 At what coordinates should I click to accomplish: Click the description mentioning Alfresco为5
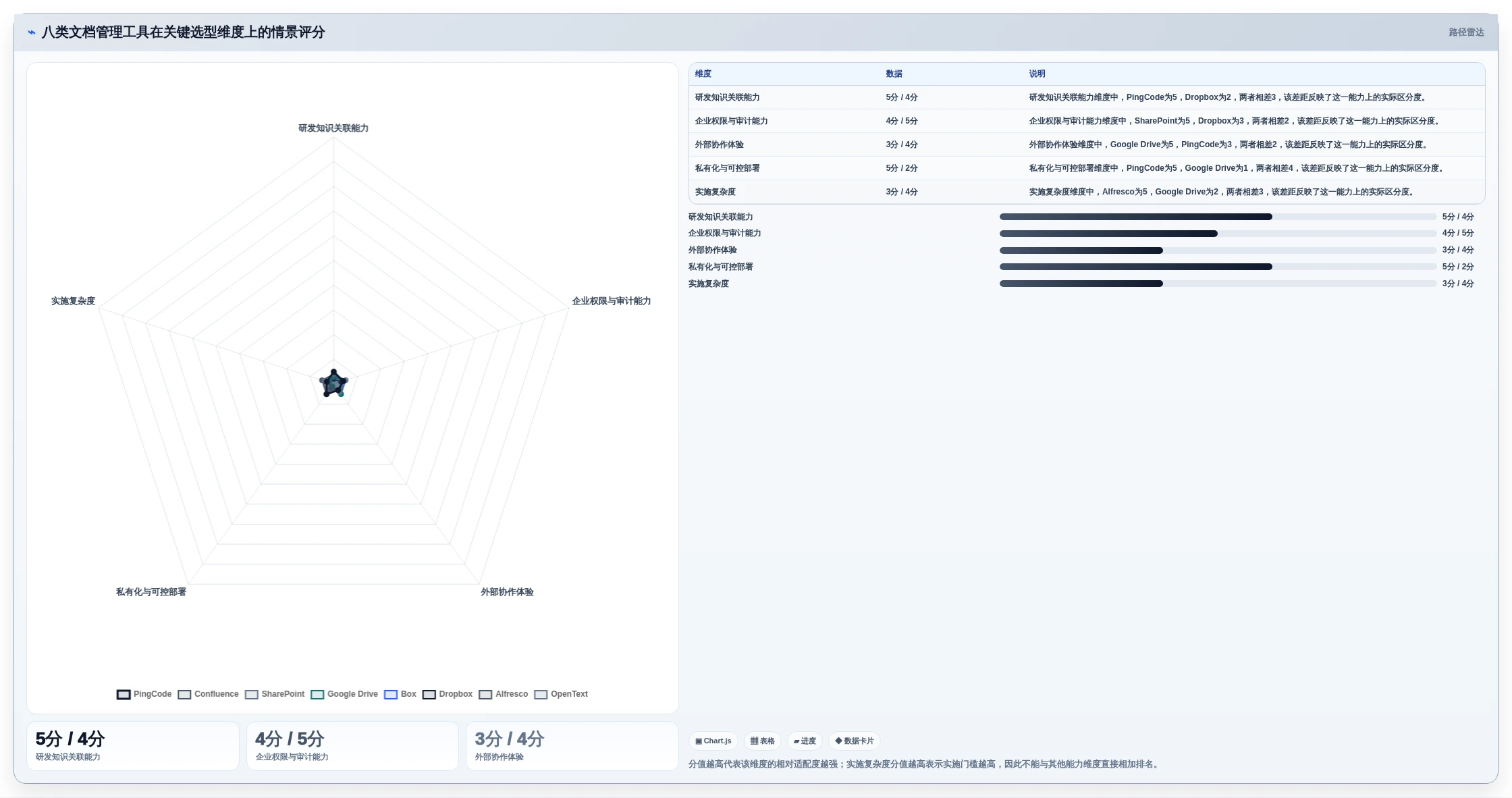[x=1222, y=192]
